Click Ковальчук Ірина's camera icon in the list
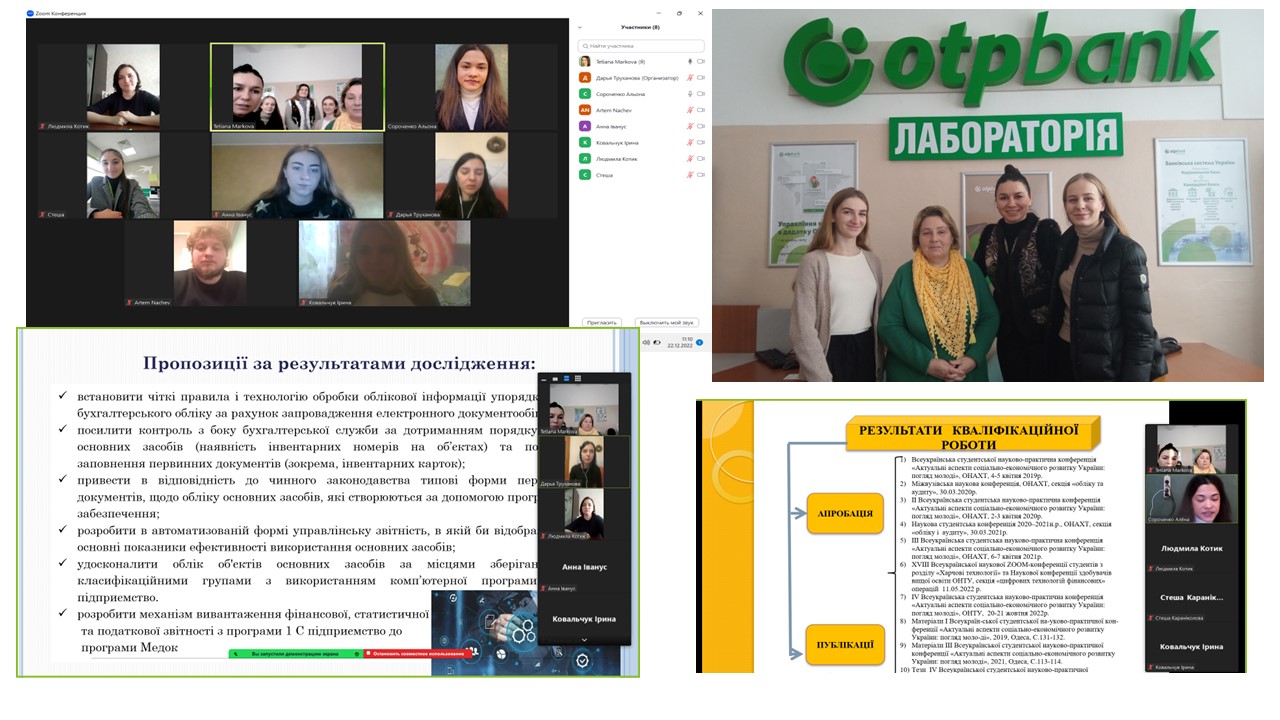Image resolution: width=1280 pixels, height=720 pixels. 701,143
